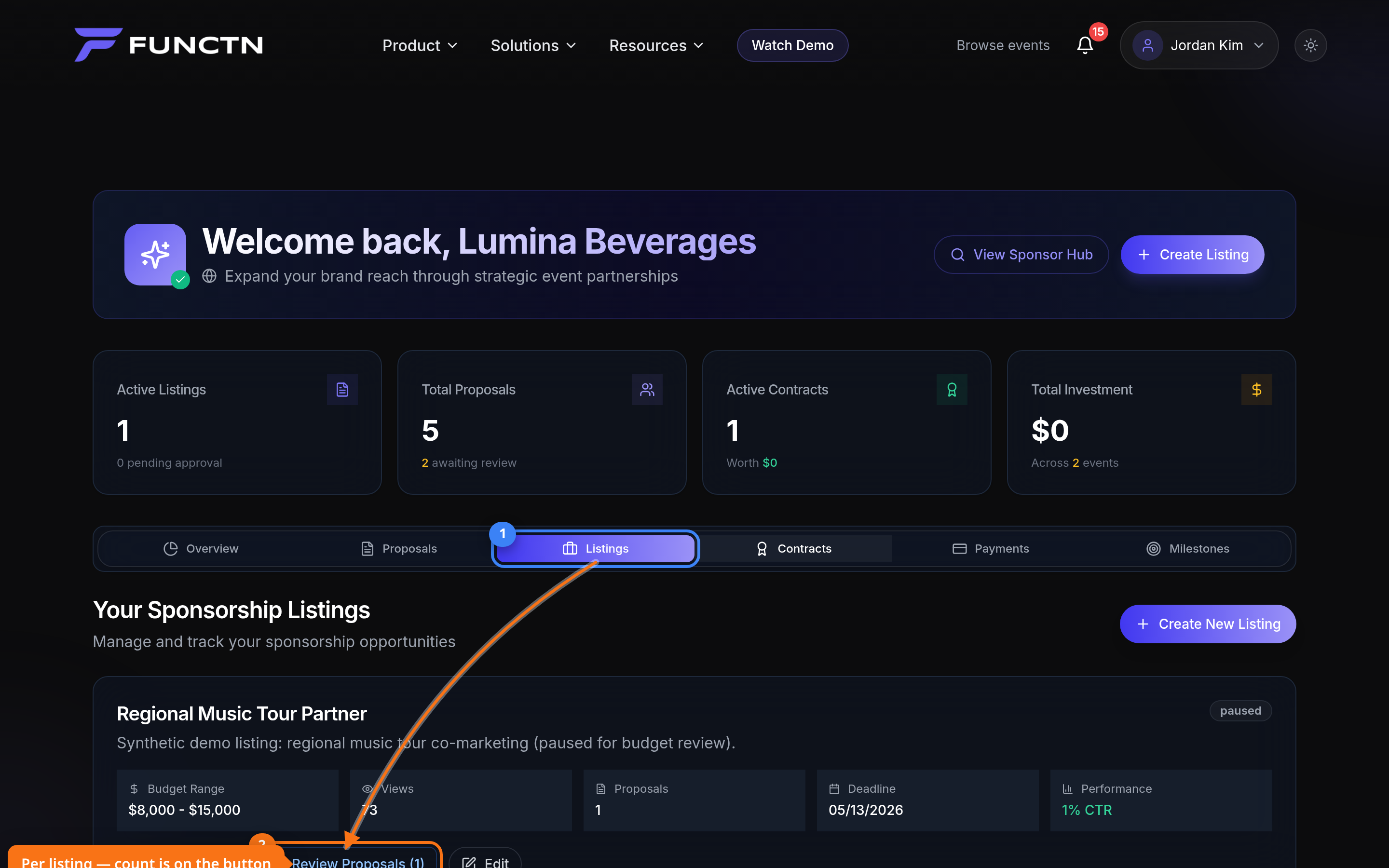This screenshot has width=1389, height=868.
Task: Expand the Solutions menu
Action: click(x=532, y=45)
